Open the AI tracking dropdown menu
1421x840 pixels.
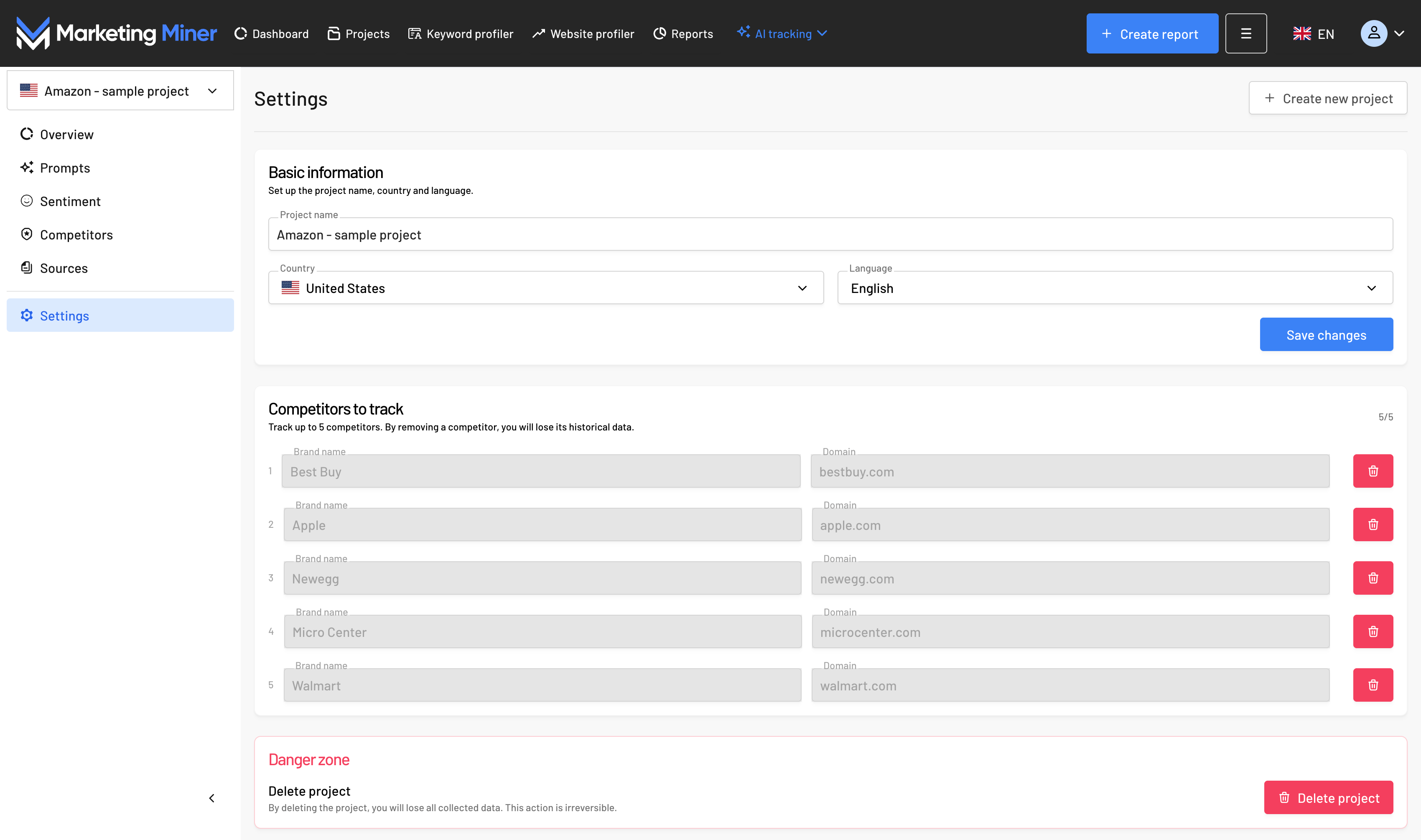pyautogui.click(x=783, y=33)
